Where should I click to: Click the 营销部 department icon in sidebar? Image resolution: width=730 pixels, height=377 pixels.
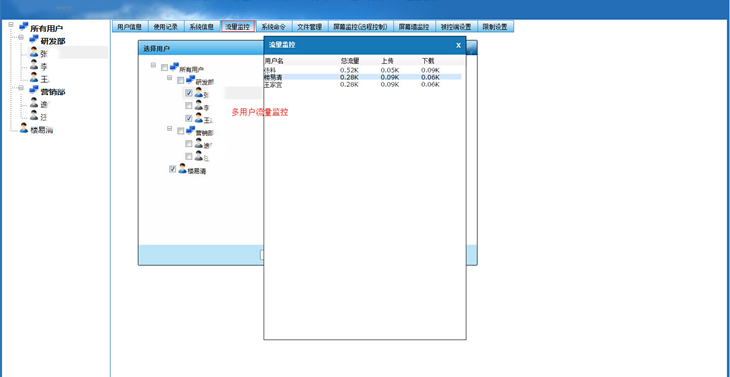coord(34,90)
